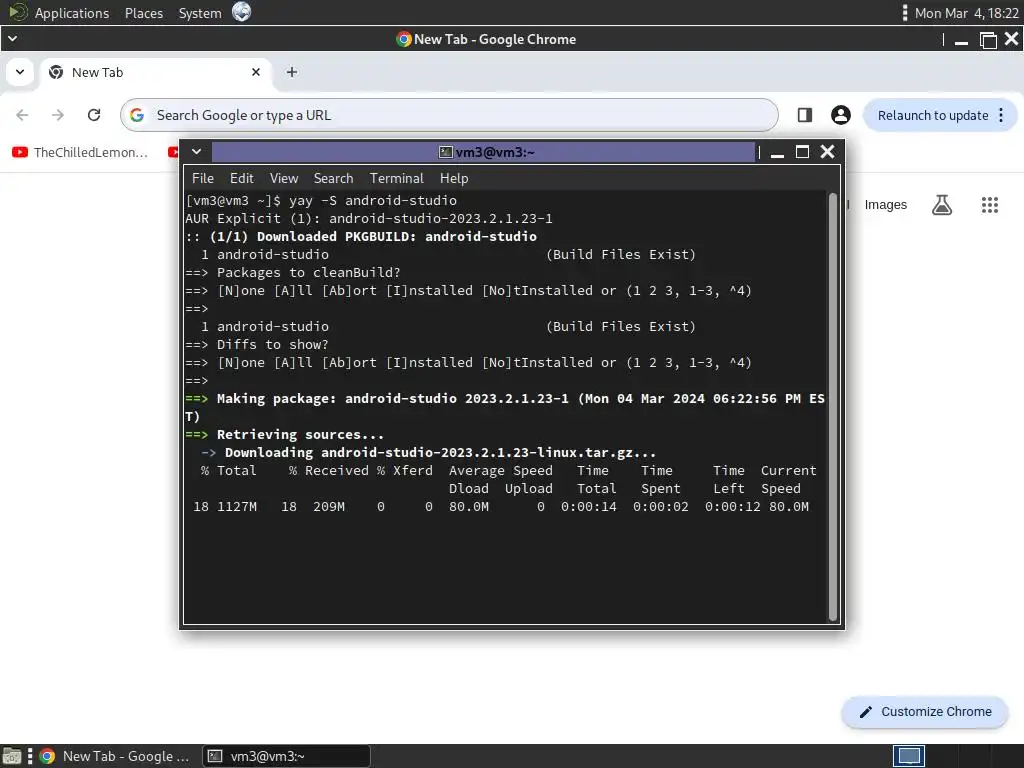Open Chrome window menu chevron in title bar
This screenshot has height=768, width=1024.
click(12, 39)
